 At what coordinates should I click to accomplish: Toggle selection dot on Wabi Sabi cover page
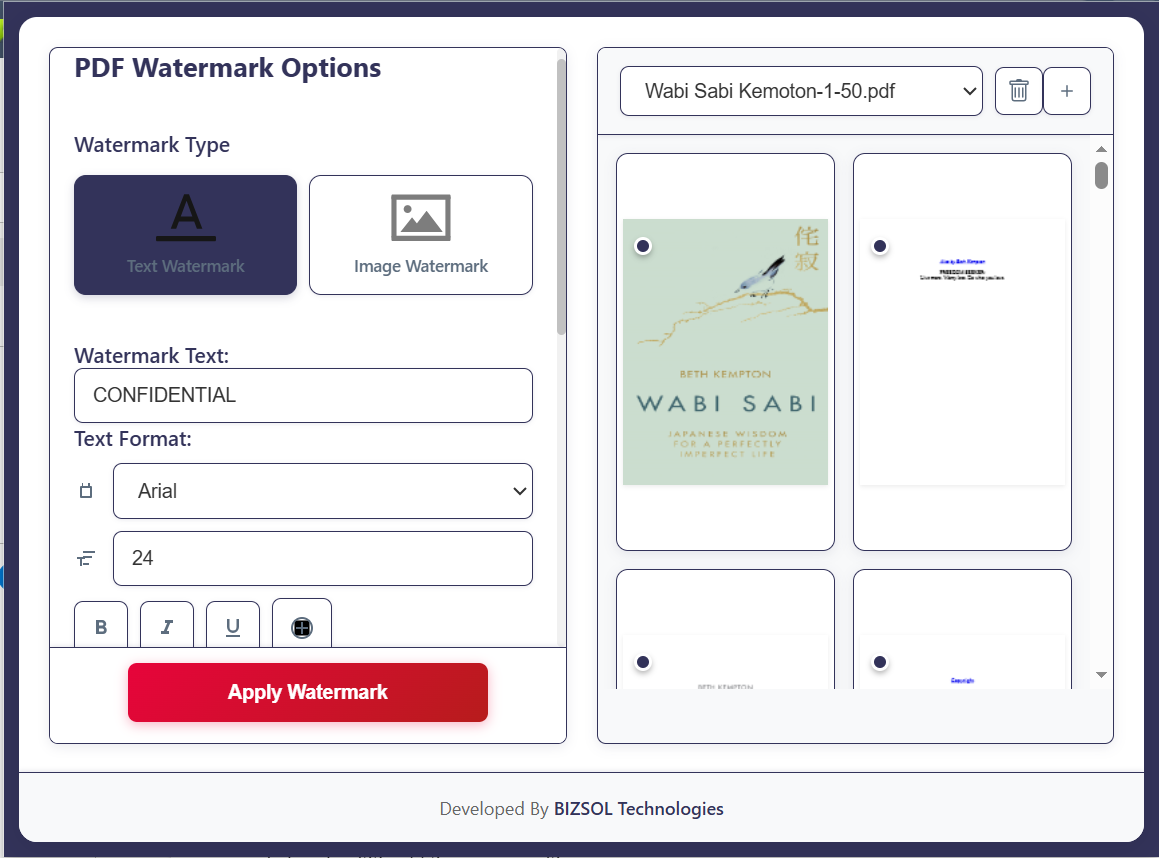tap(643, 246)
